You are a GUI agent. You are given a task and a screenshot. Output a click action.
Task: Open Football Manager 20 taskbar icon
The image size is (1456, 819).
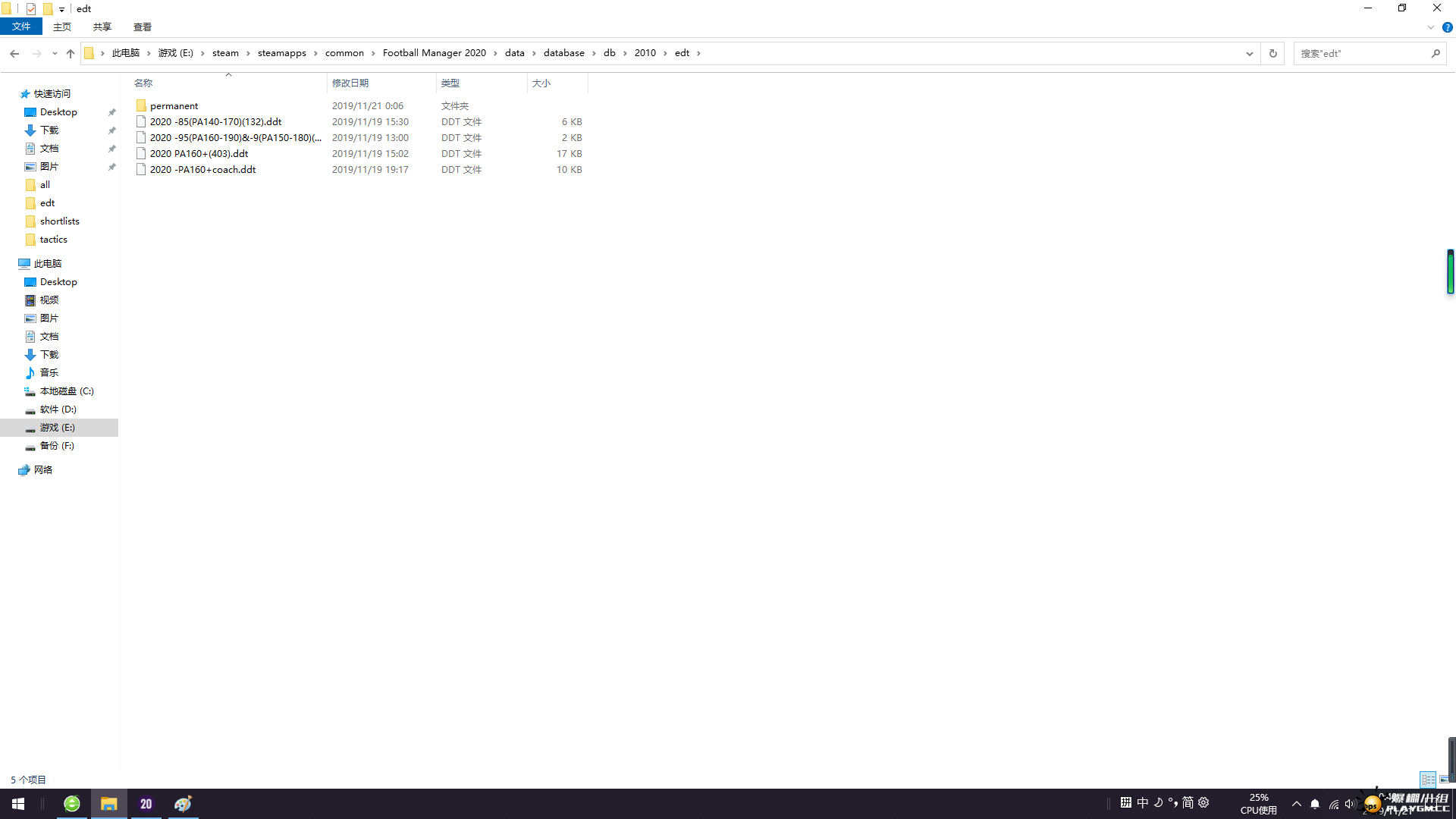point(146,804)
